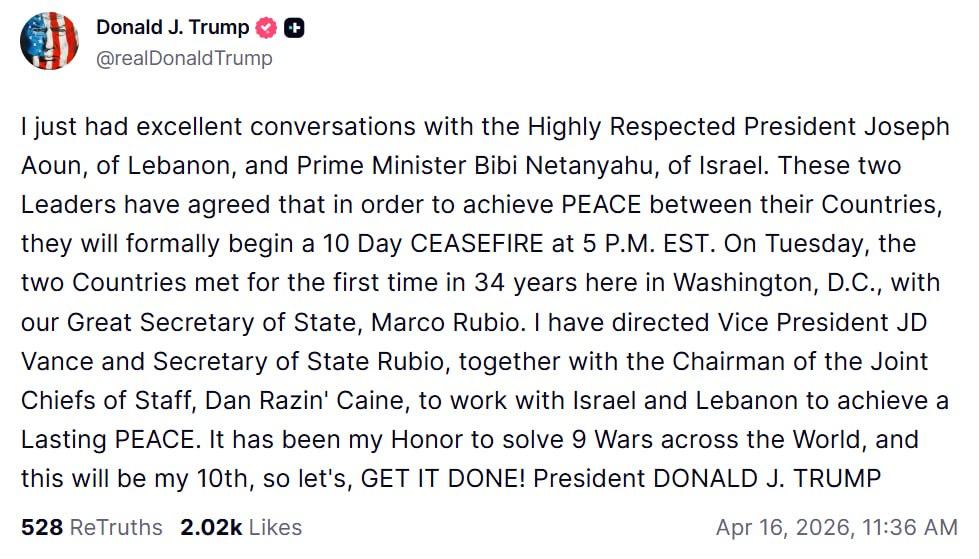Open the @realDonaldTrump handle
The width and height of the screenshot is (979, 559).
184,58
